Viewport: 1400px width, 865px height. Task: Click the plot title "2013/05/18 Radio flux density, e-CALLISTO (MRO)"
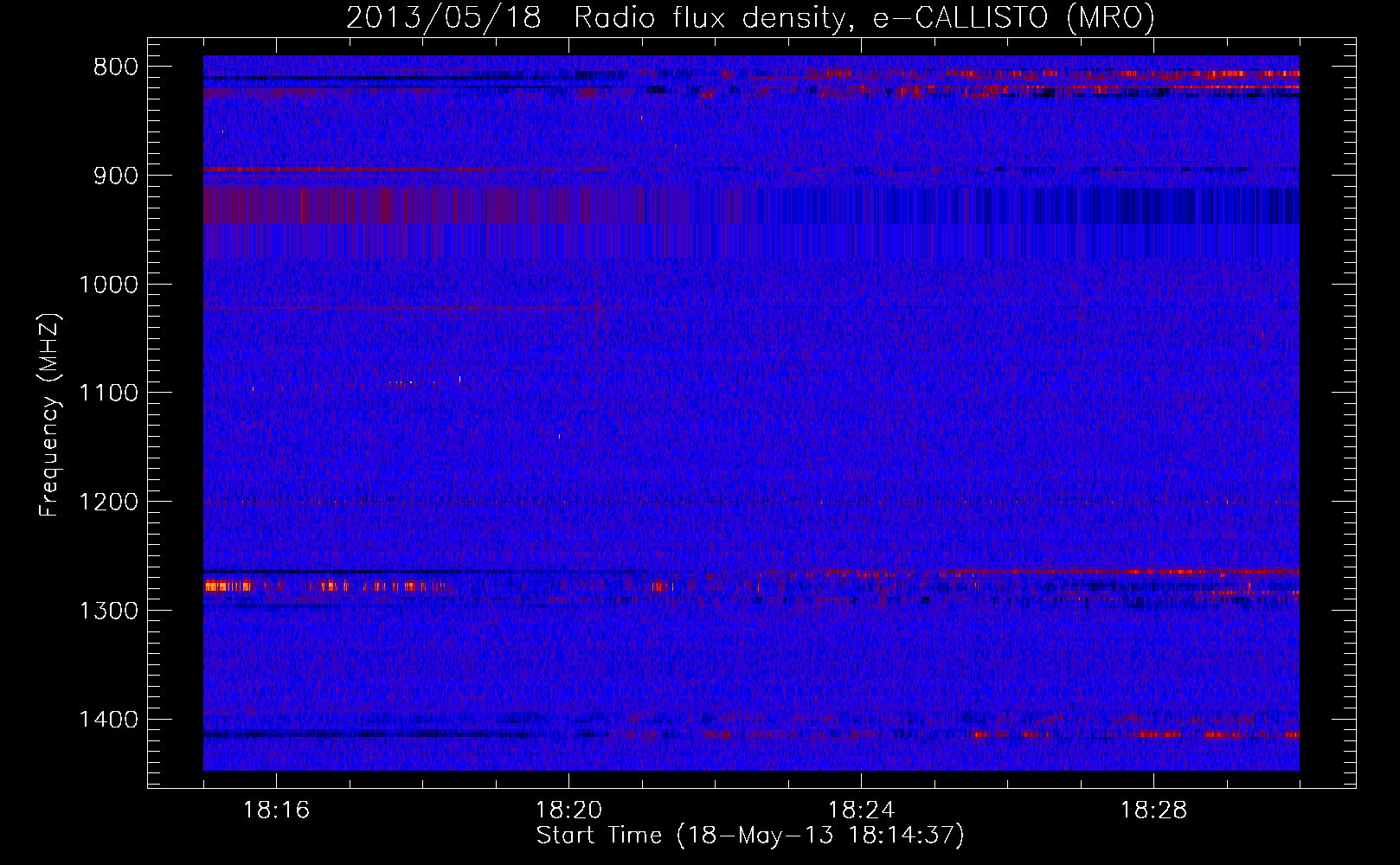750,17
